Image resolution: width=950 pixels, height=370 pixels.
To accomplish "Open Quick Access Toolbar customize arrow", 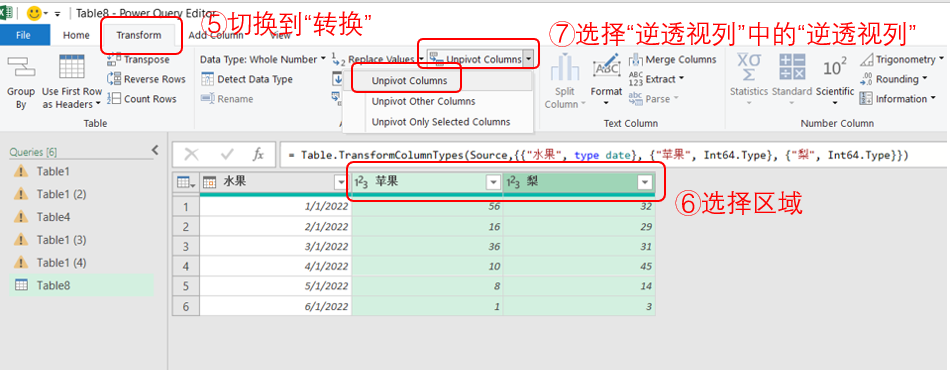I will (58, 13).
